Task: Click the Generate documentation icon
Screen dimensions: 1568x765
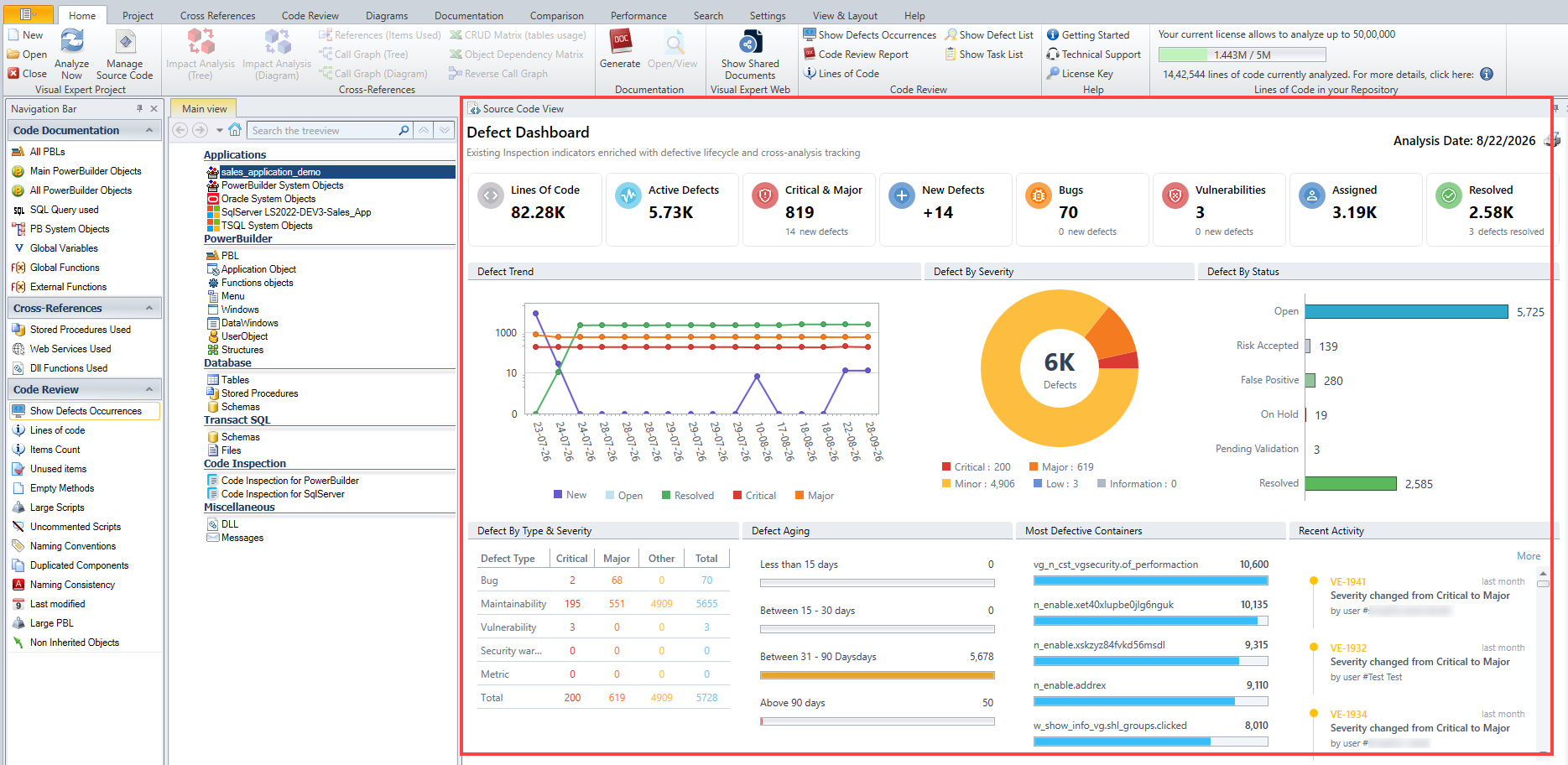Action: tap(621, 42)
